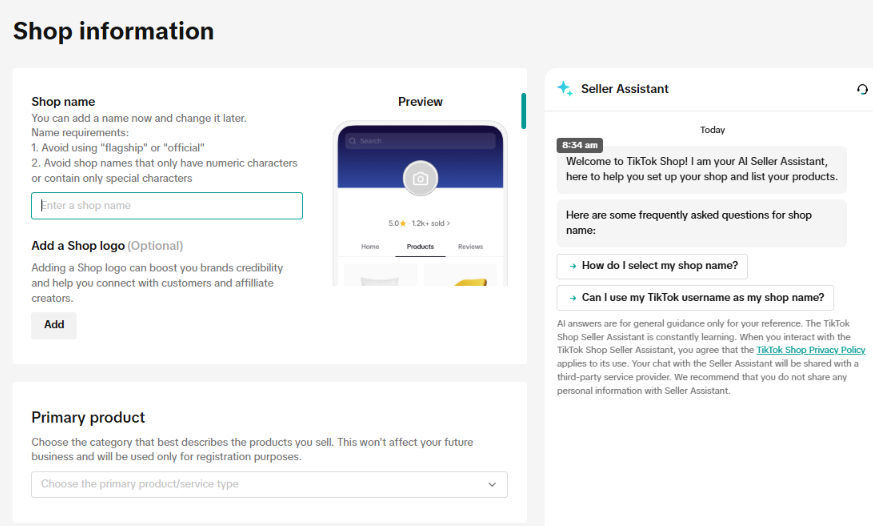Select the Products tab in preview
The width and height of the screenshot is (873, 526).
pyautogui.click(x=420, y=247)
